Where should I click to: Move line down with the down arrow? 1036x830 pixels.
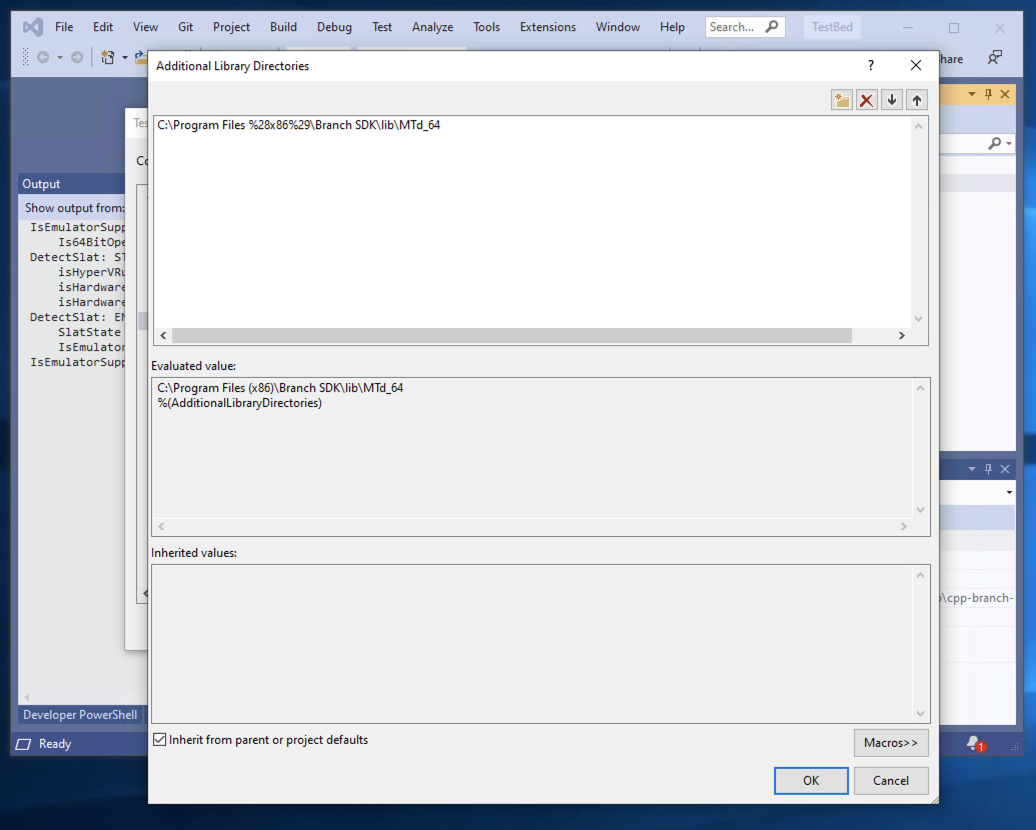coord(891,100)
